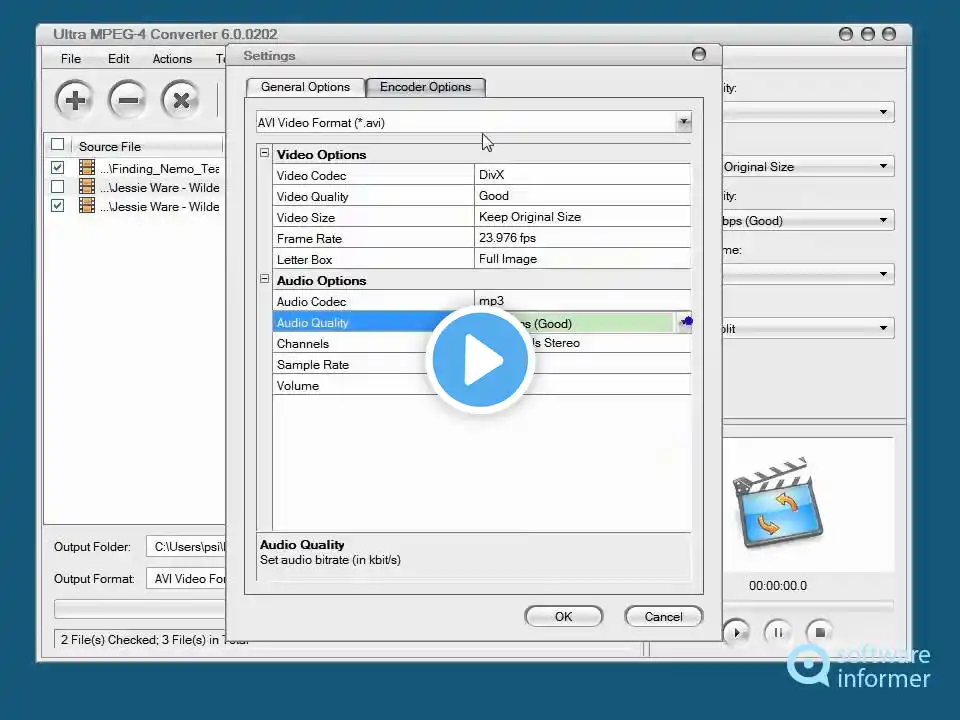
Task: Click the Software Informer logo
Action: click(858, 667)
